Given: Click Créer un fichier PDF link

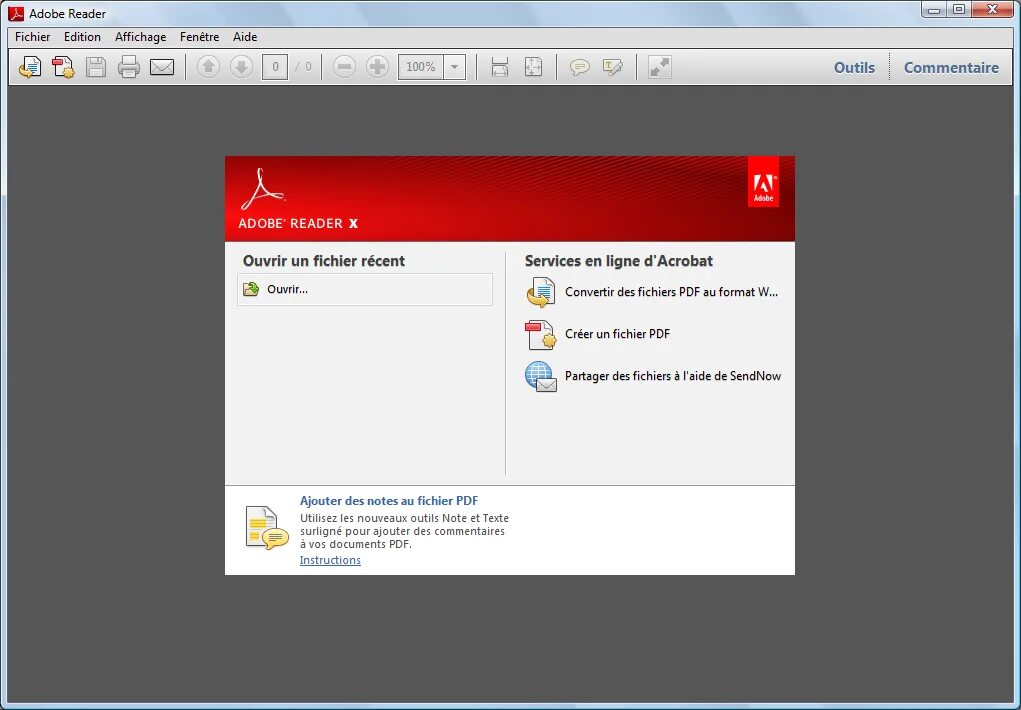Looking at the screenshot, I should tap(617, 334).
